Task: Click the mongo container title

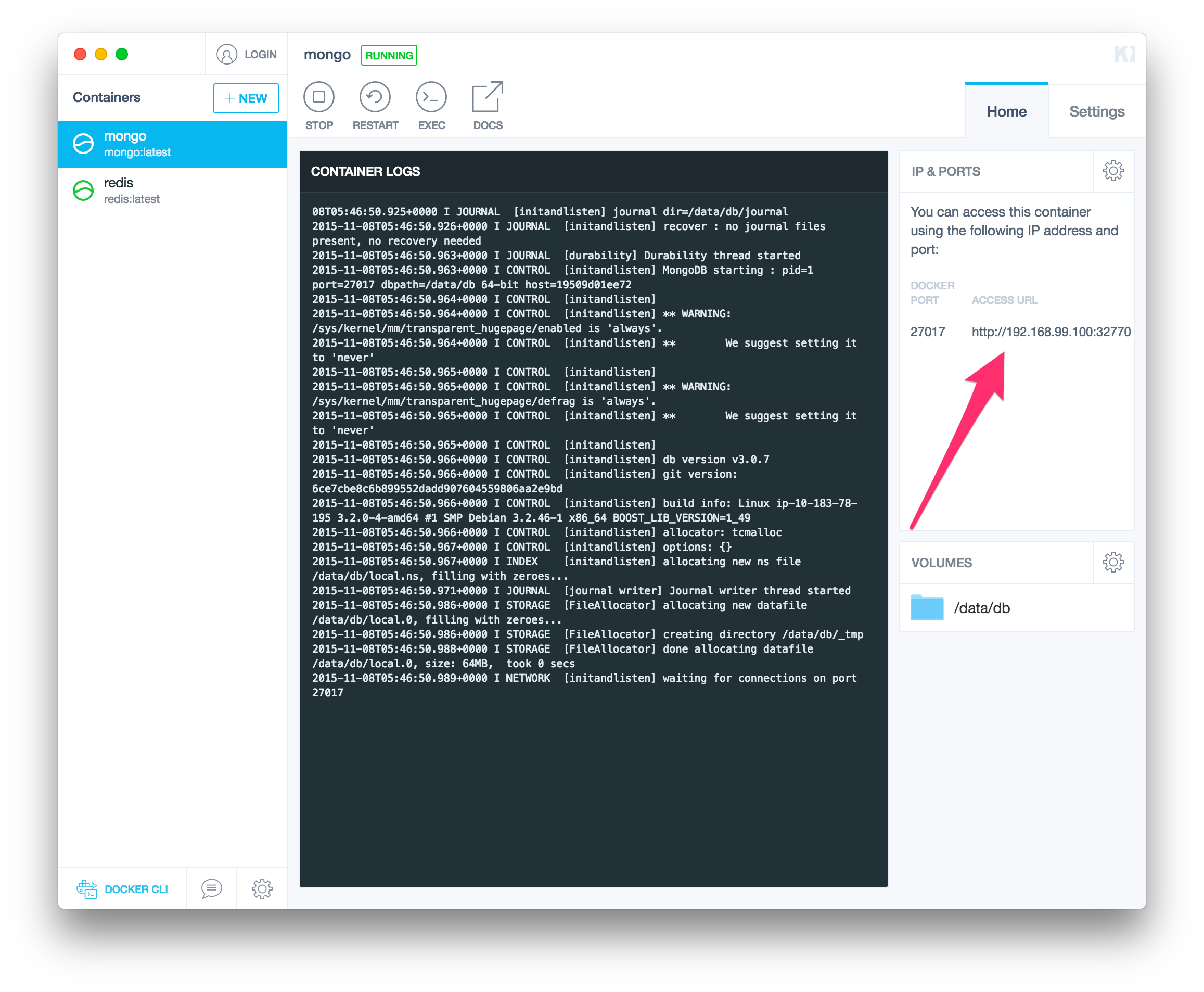Action: pyautogui.click(x=327, y=54)
